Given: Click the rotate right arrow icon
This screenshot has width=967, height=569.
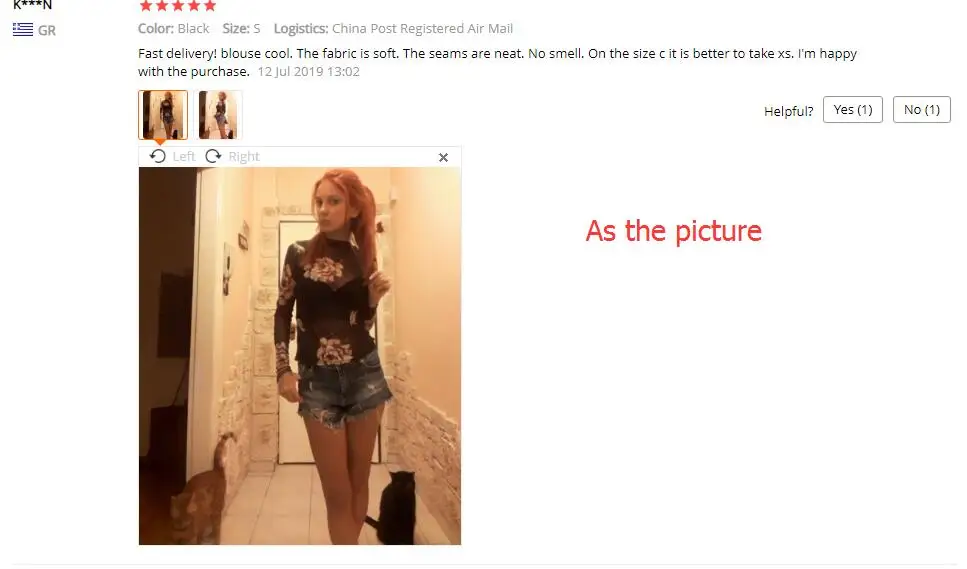Looking at the screenshot, I should point(213,157).
